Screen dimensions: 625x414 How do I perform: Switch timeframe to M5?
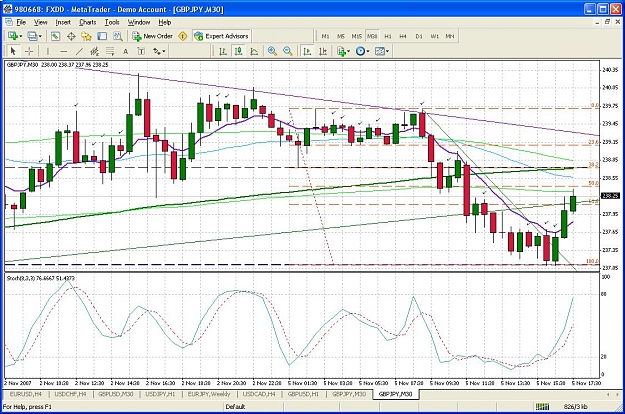341,36
